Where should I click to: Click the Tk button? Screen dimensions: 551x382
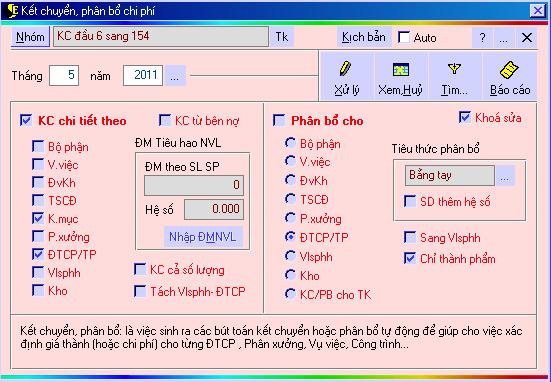[x=282, y=37]
